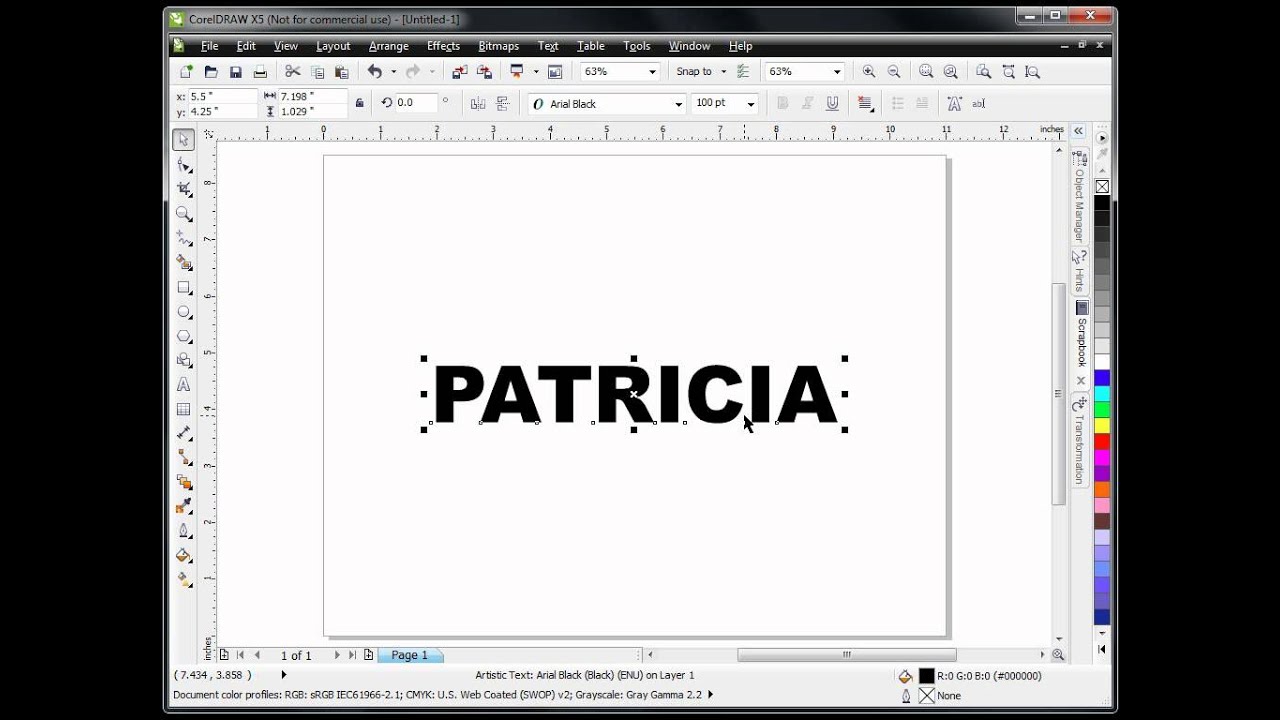The image size is (1280, 720).
Task: Mirror the text horizontally
Action: (478, 103)
